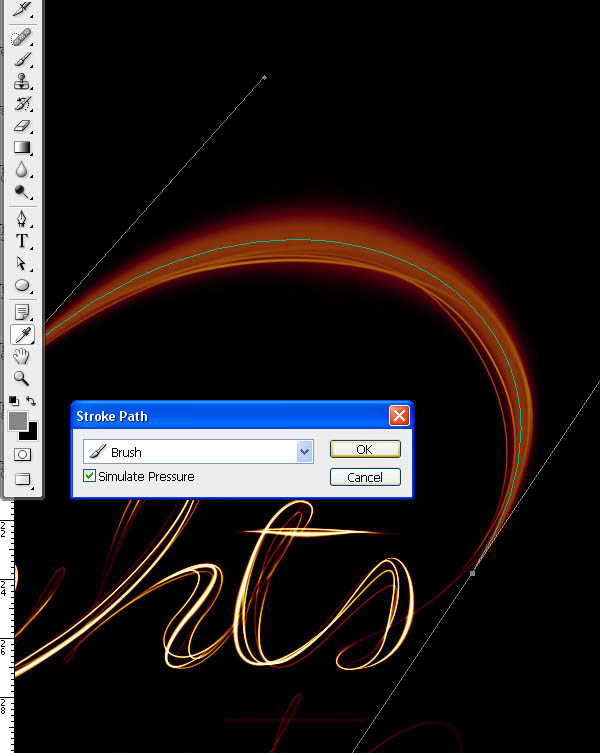Choose the History Brush tool

point(21,104)
